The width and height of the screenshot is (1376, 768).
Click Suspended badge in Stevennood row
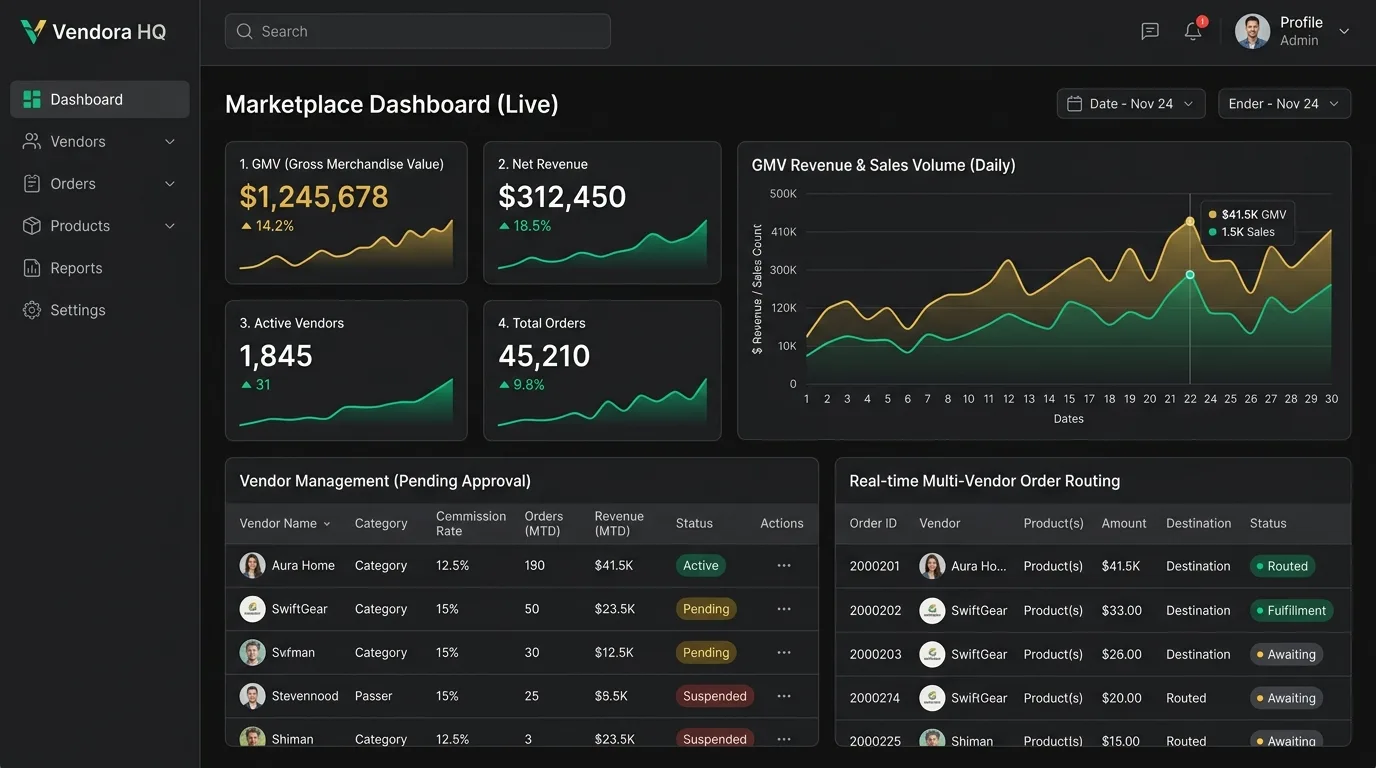(x=715, y=696)
